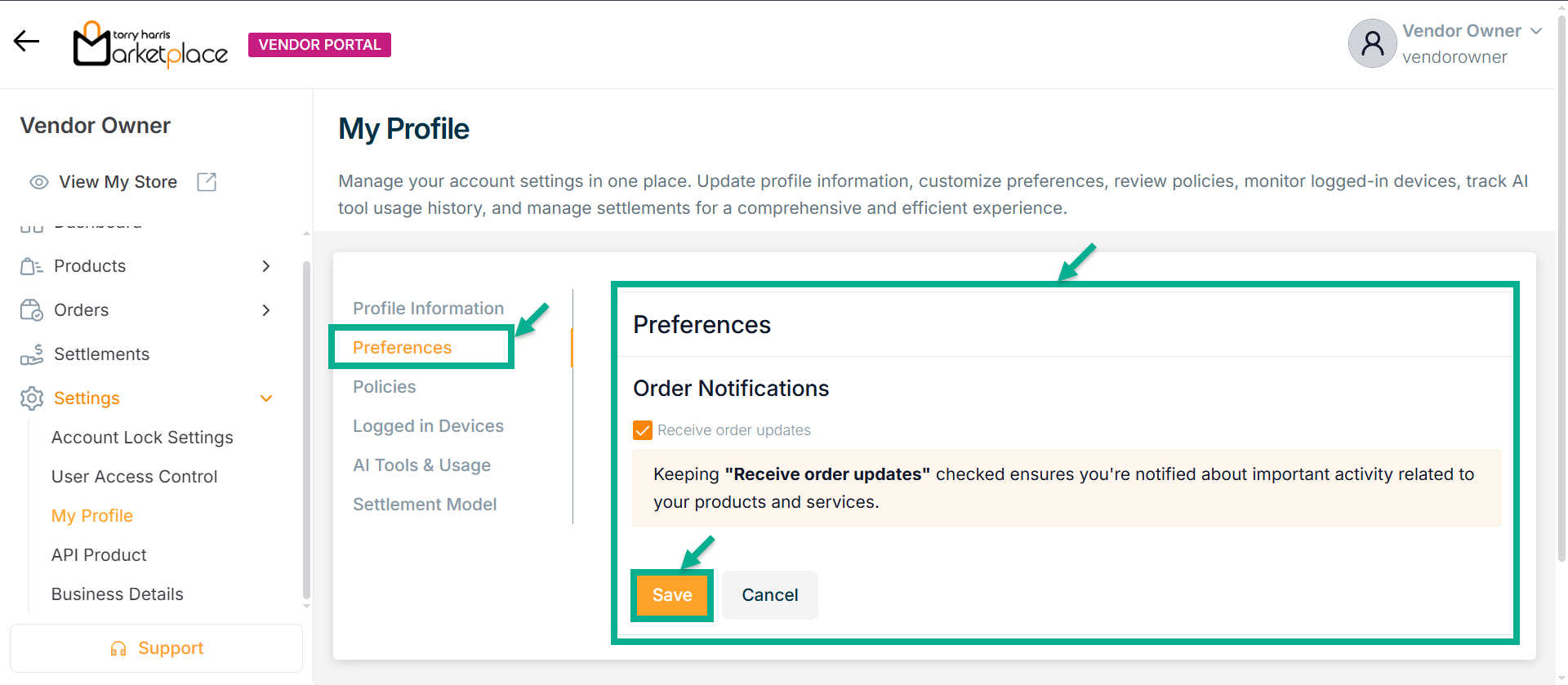Open the Logged in Devices tab
This screenshot has width=1568, height=685.
(x=428, y=426)
